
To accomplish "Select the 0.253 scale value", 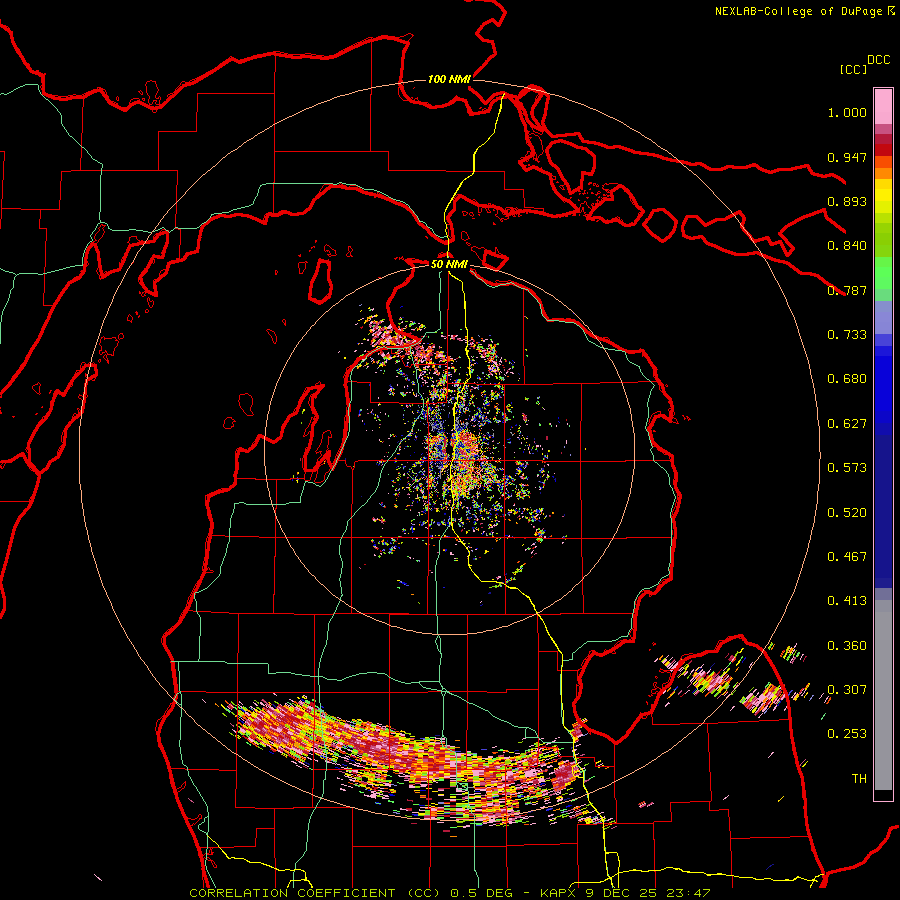I will 847,734.
